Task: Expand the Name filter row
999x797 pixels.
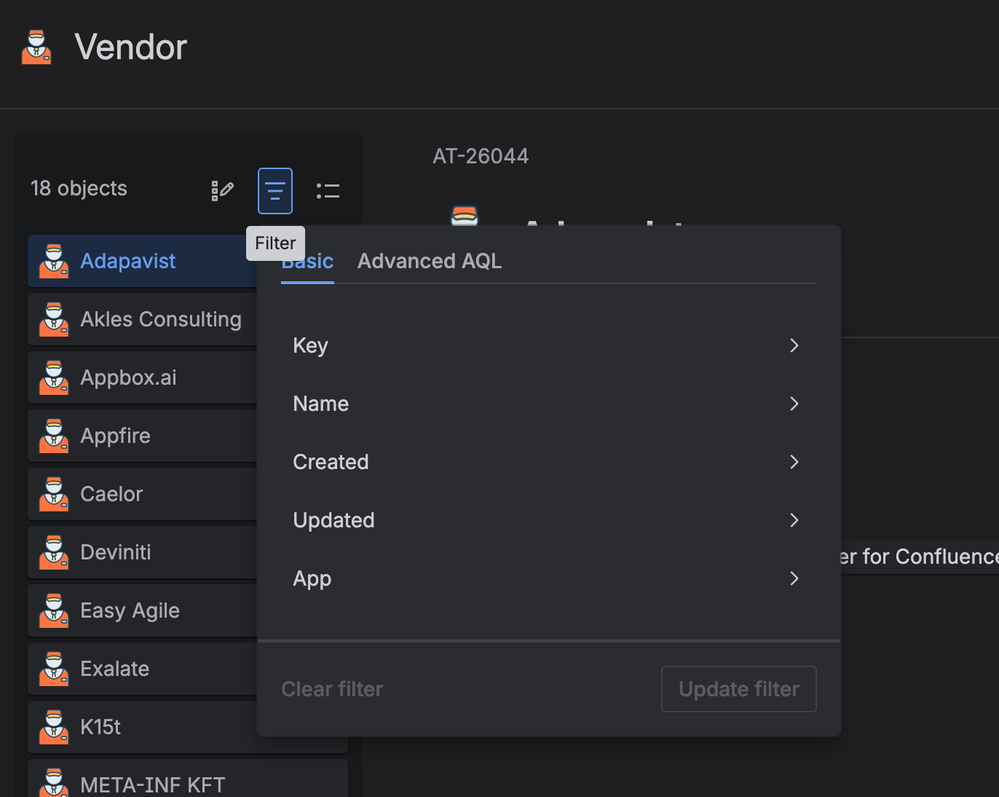Action: pyautogui.click(x=548, y=403)
